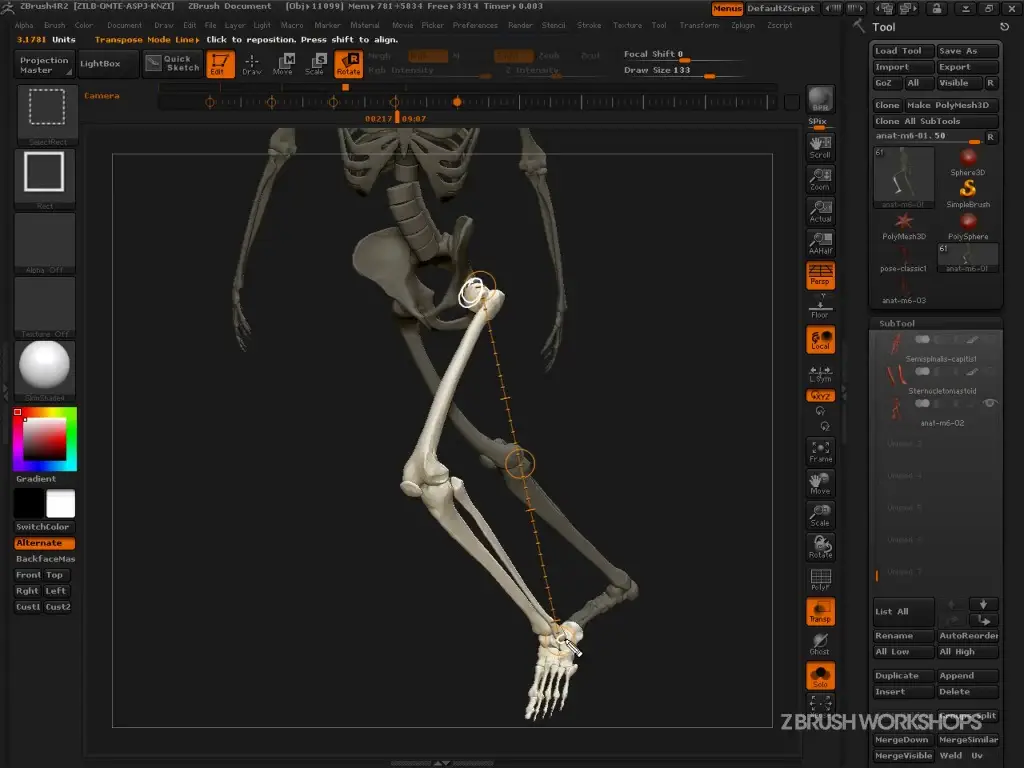Expand the SubTool panel header
The width and height of the screenshot is (1024, 768).
[897, 323]
